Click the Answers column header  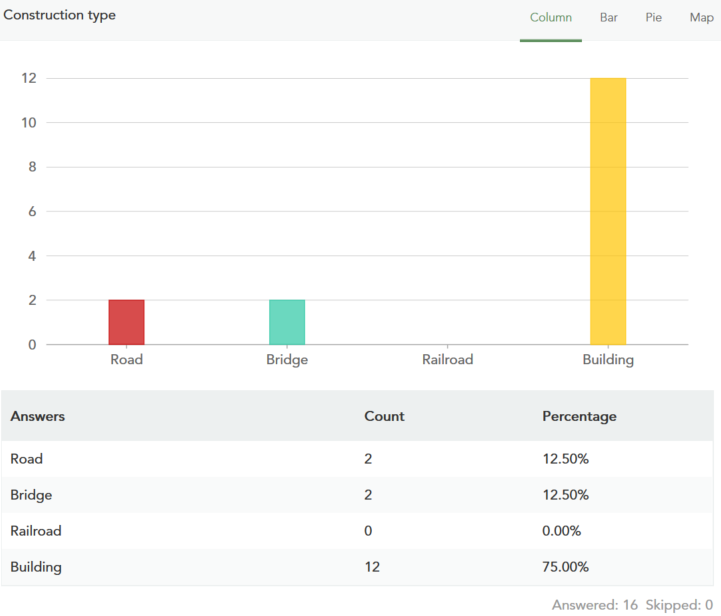38,416
